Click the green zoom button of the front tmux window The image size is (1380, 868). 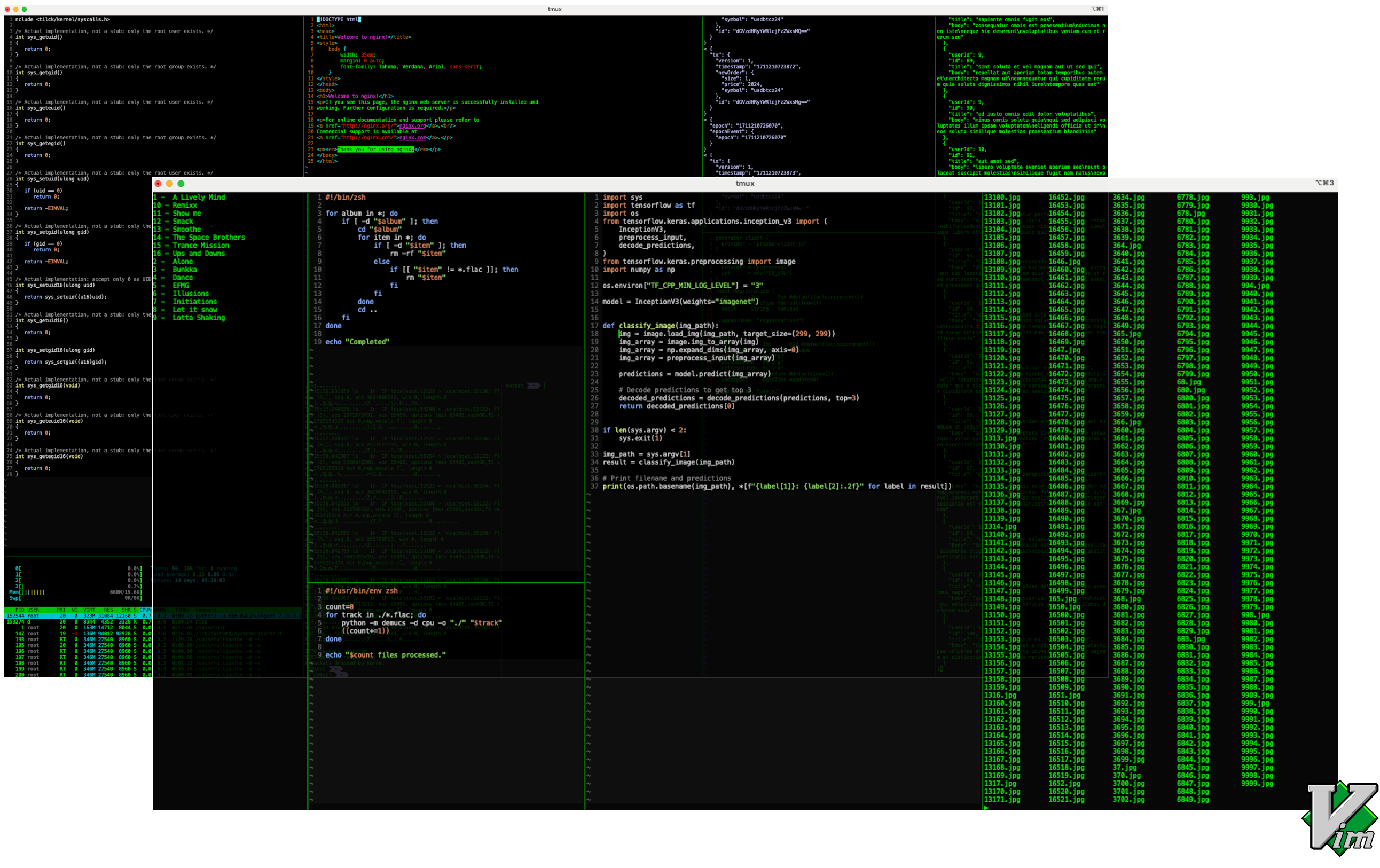[x=181, y=183]
